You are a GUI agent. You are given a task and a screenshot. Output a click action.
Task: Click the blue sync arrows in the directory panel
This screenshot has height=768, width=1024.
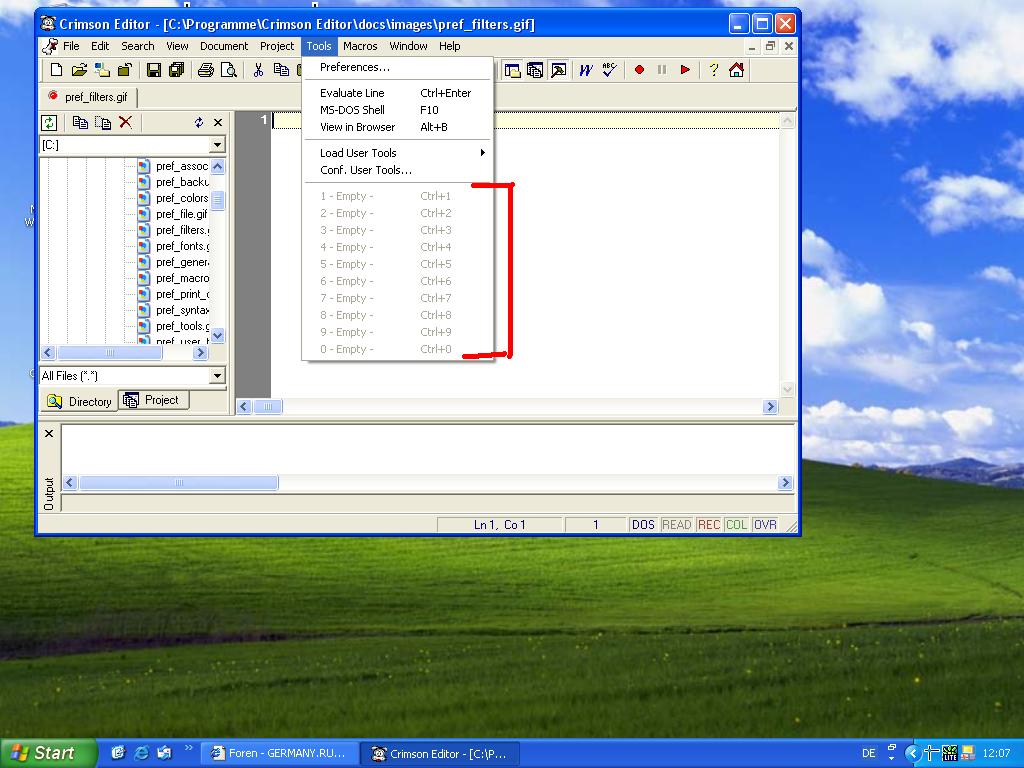click(199, 122)
